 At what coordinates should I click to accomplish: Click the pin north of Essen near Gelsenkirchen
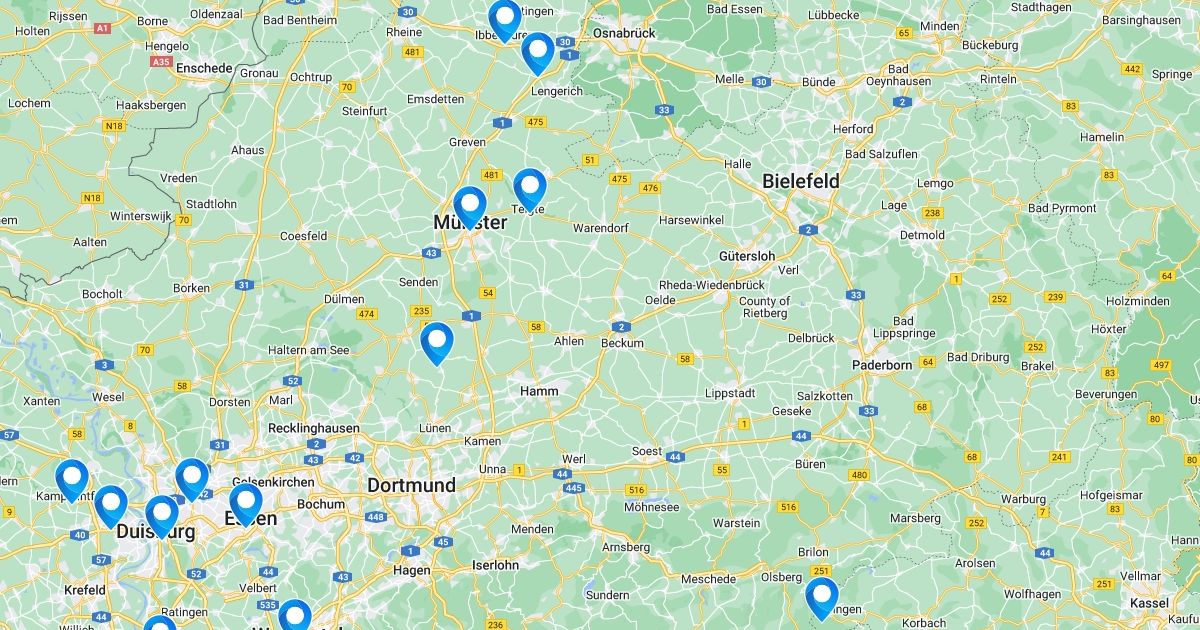pyautogui.click(x=192, y=480)
